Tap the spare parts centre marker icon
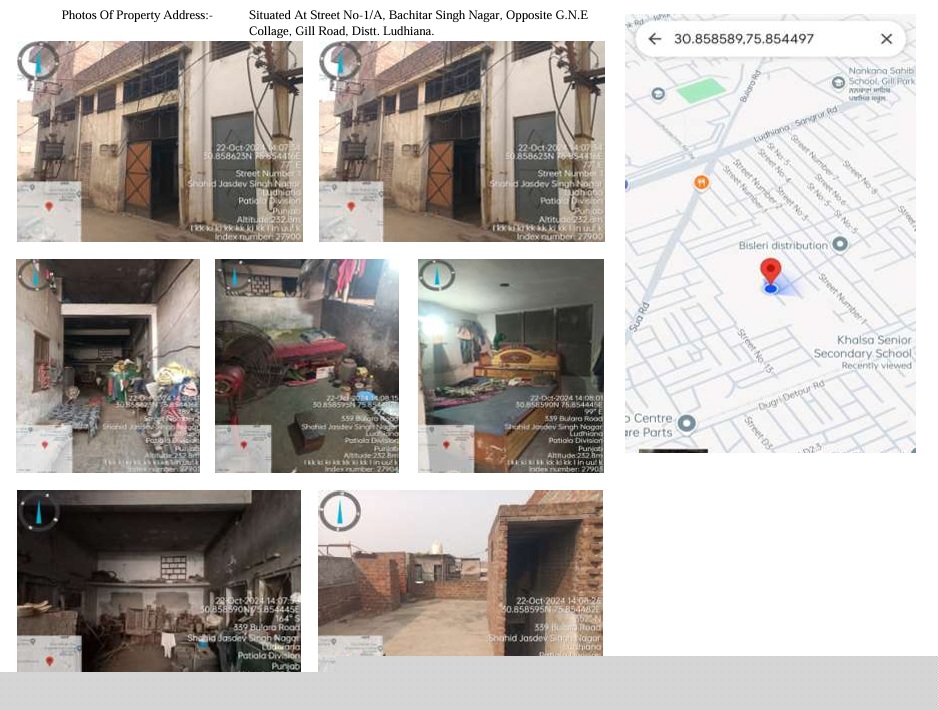Image resolution: width=938 pixels, height=710 pixels. [x=686, y=424]
